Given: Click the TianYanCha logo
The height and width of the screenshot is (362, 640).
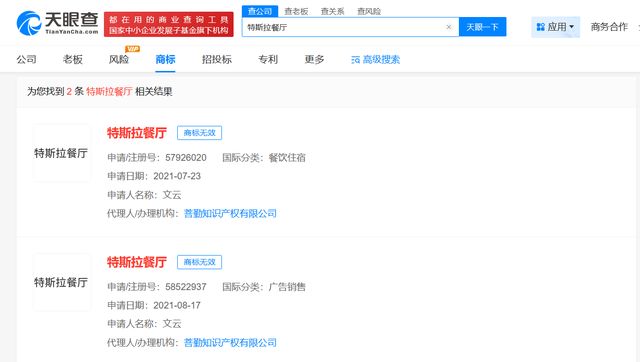Looking at the screenshot, I should click(x=58, y=23).
